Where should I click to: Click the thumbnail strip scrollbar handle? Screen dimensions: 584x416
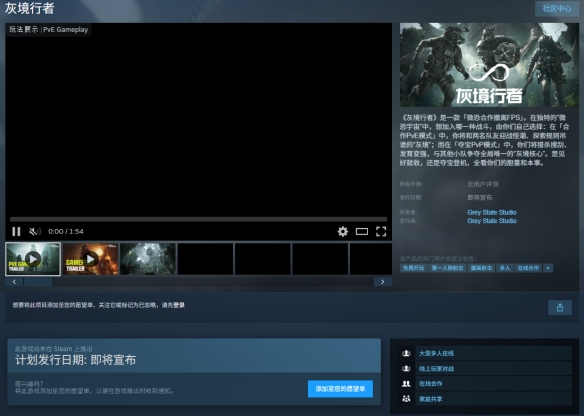pos(38,282)
